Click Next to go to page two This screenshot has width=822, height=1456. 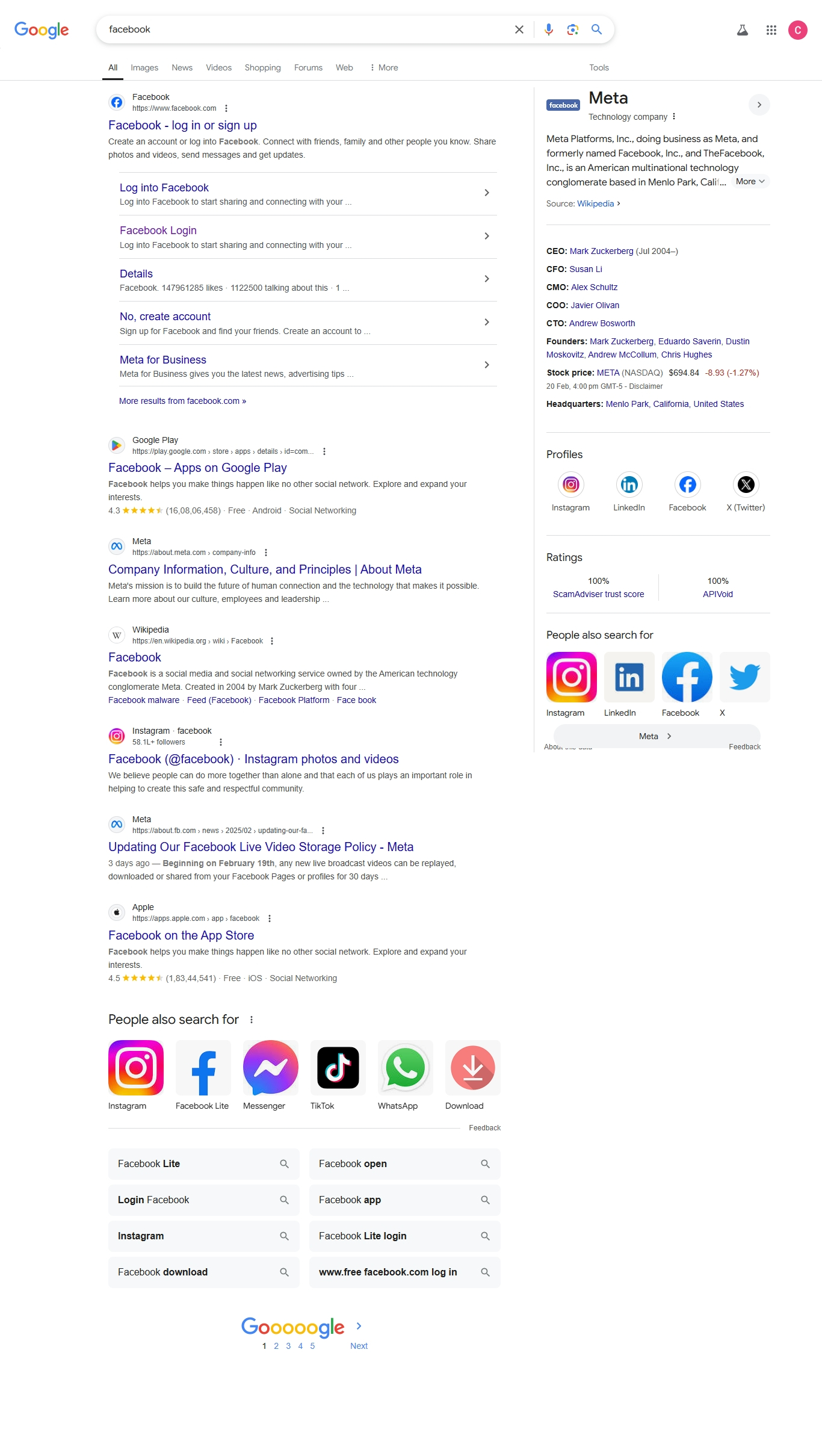pos(359,1346)
